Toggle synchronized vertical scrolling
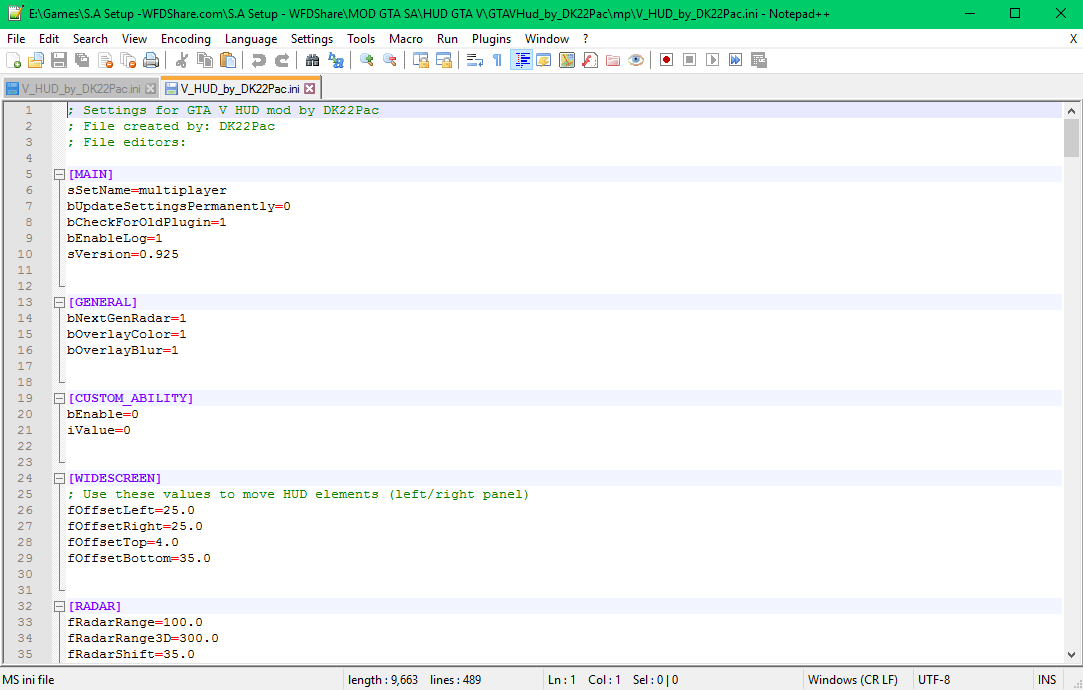Screen dimensions: 1083x690 [x=420, y=60]
